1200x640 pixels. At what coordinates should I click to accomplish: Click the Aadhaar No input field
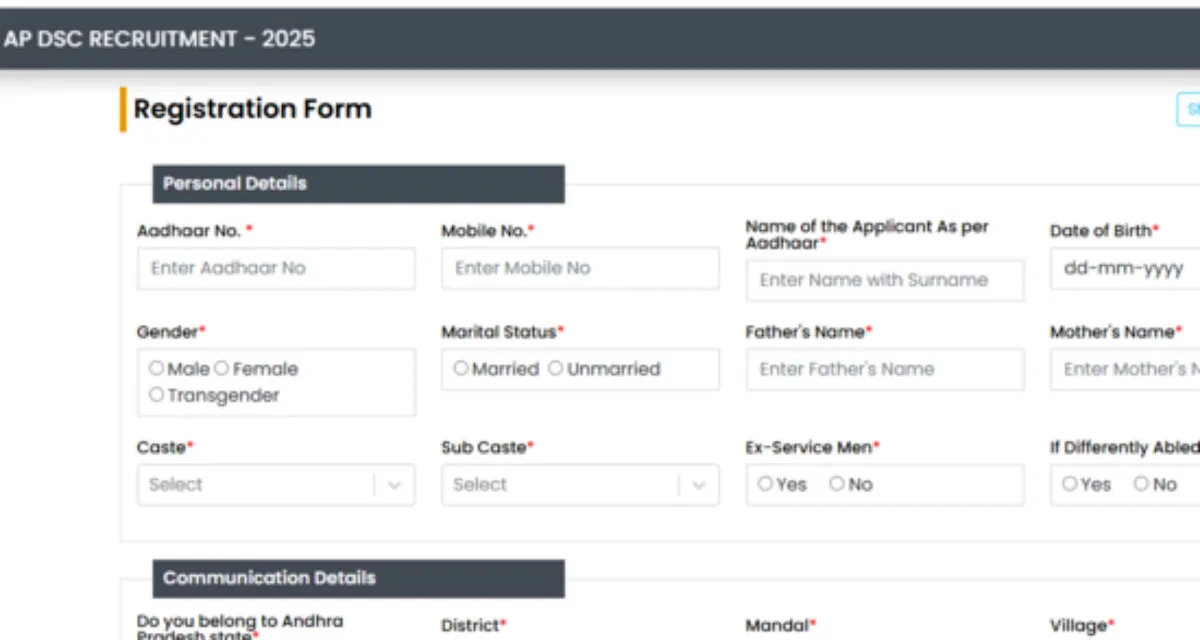point(276,269)
